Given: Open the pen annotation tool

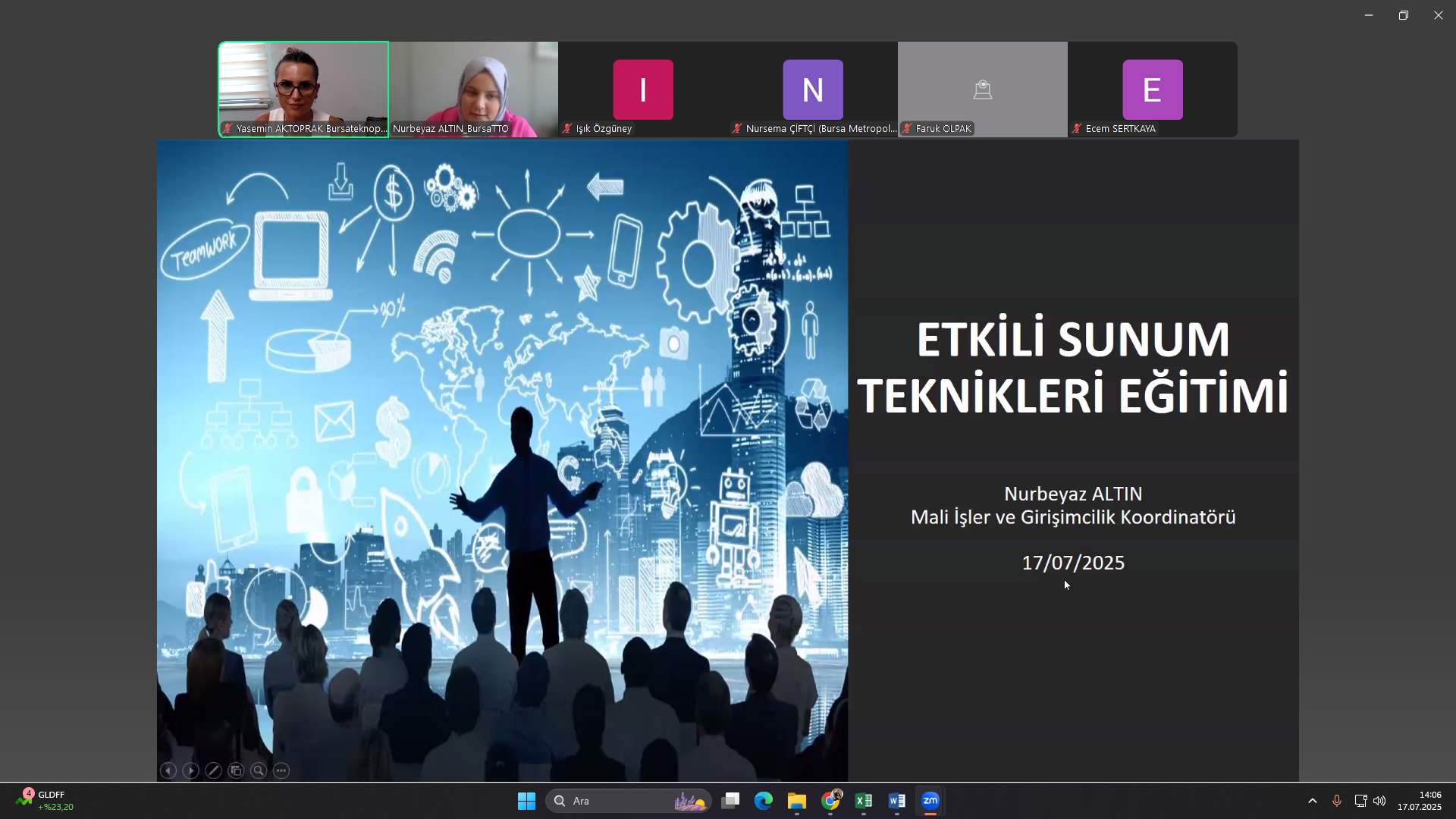Looking at the screenshot, I should click(x=214, y=770).
